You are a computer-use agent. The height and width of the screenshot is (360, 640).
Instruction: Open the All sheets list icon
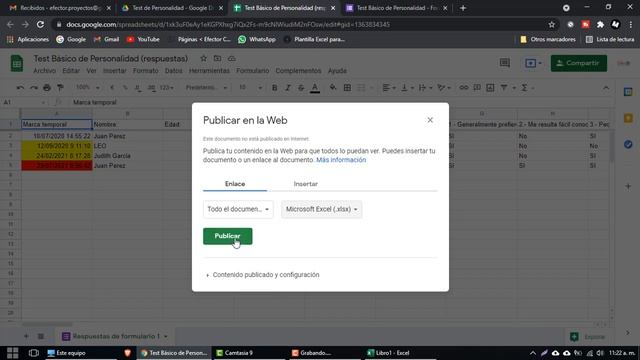tap(41, 336)
